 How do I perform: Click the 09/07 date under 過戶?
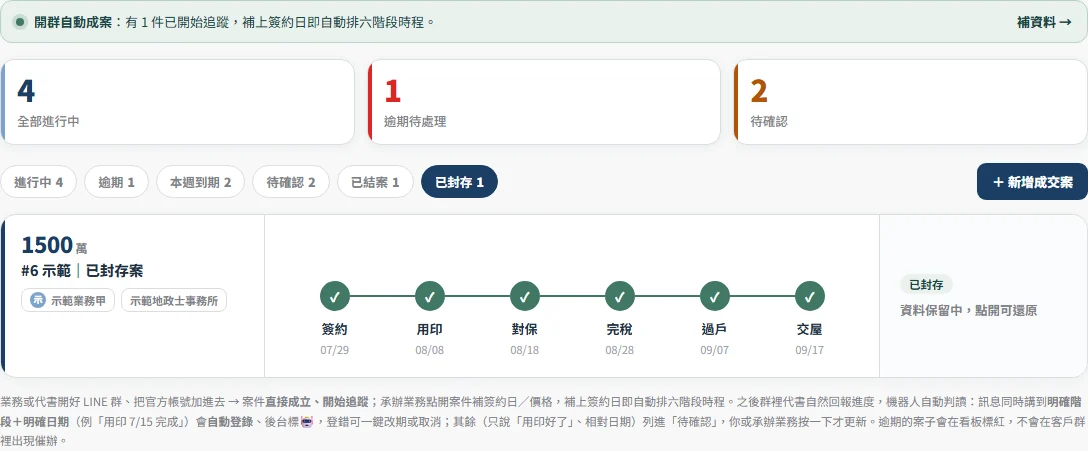pyautogui.click(x=715, y=350)
